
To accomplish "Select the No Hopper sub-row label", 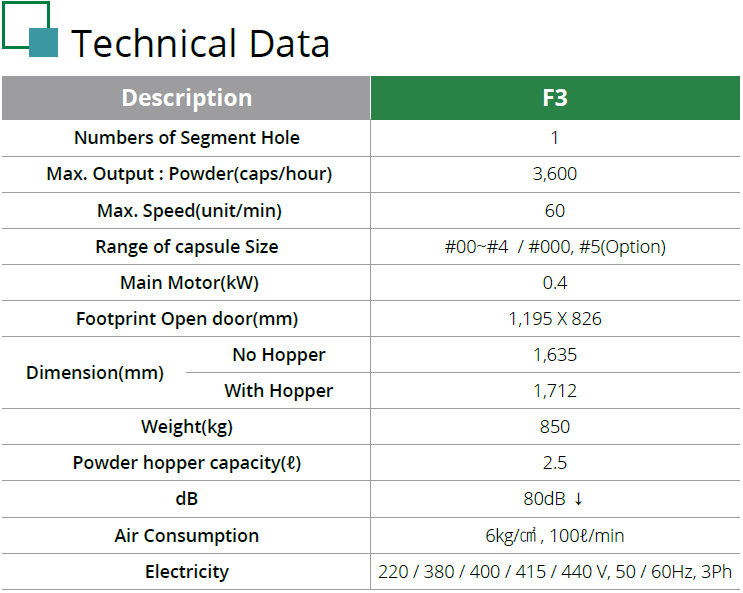I will coord(279,355).
